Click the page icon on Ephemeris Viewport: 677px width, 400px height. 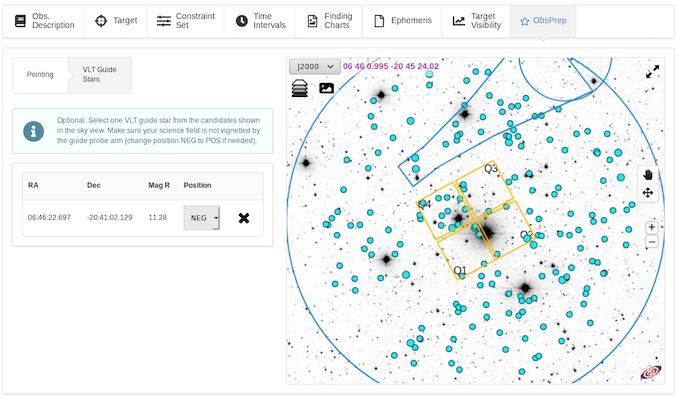coord(379,21)
